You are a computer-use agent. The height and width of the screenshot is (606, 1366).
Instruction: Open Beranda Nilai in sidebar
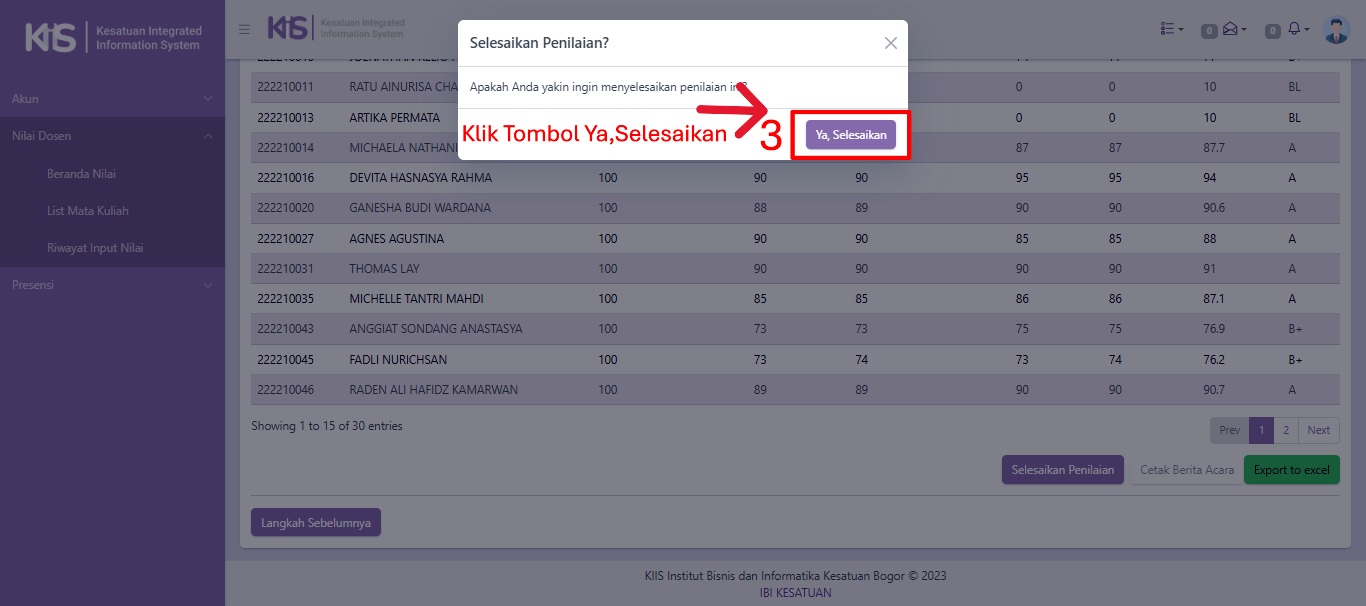pyautogui.click(x=81, y=174)
